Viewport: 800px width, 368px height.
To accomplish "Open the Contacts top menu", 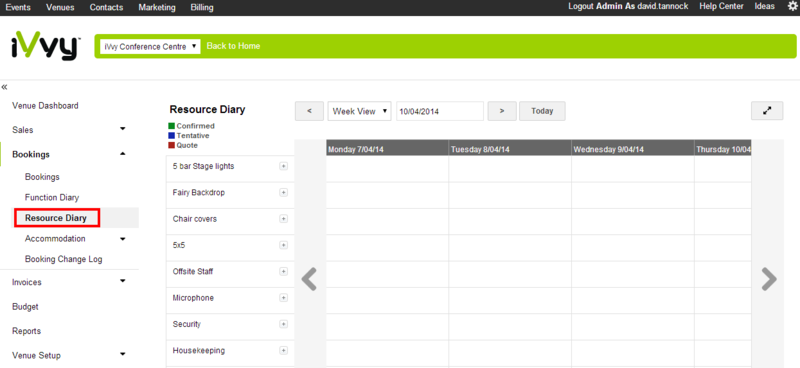I will click(x=106, y=7).
